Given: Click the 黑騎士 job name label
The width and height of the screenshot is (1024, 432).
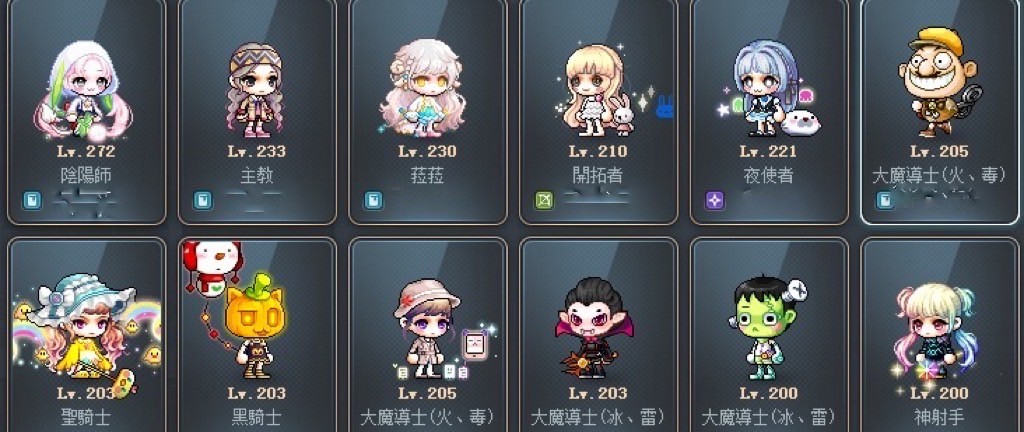Looking at the screenshot, I should point(257,417).
